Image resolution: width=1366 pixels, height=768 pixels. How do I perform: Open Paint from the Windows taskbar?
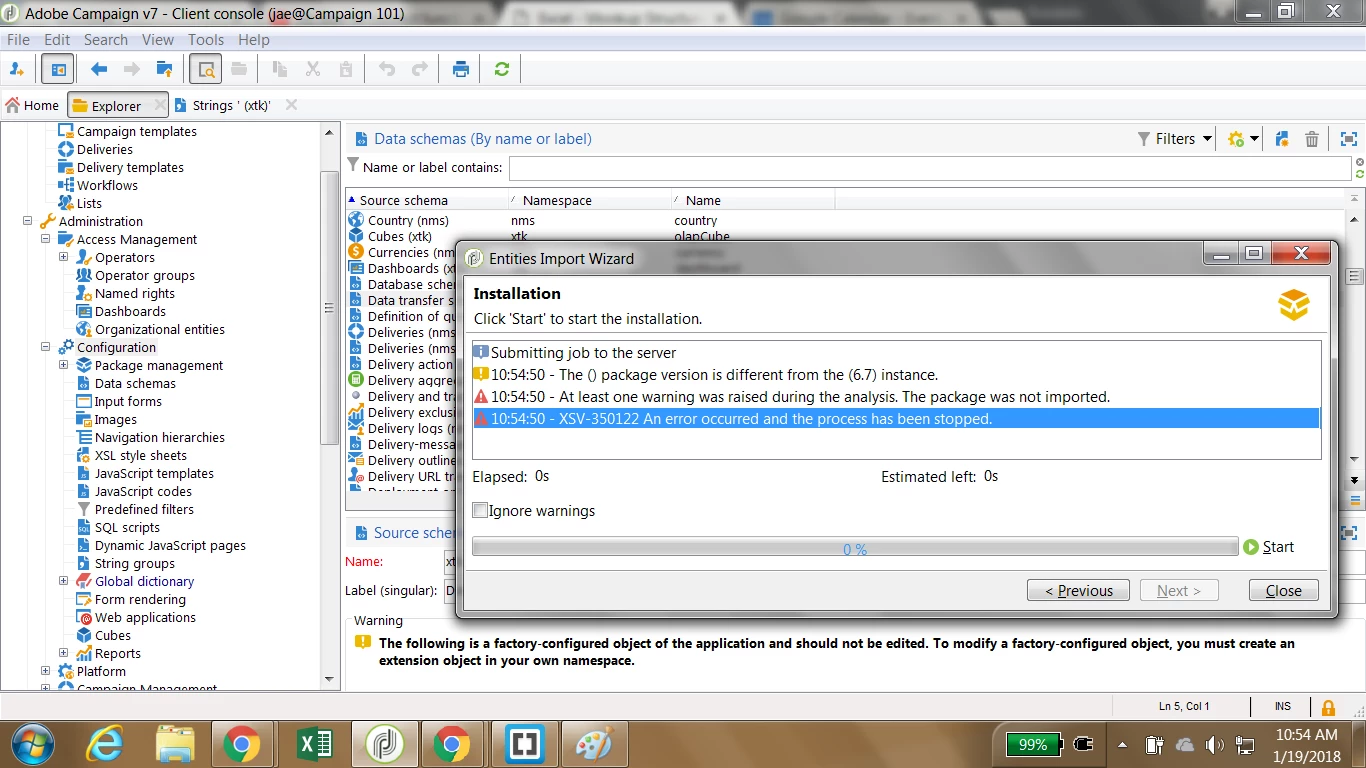click(x=594, y=745)
